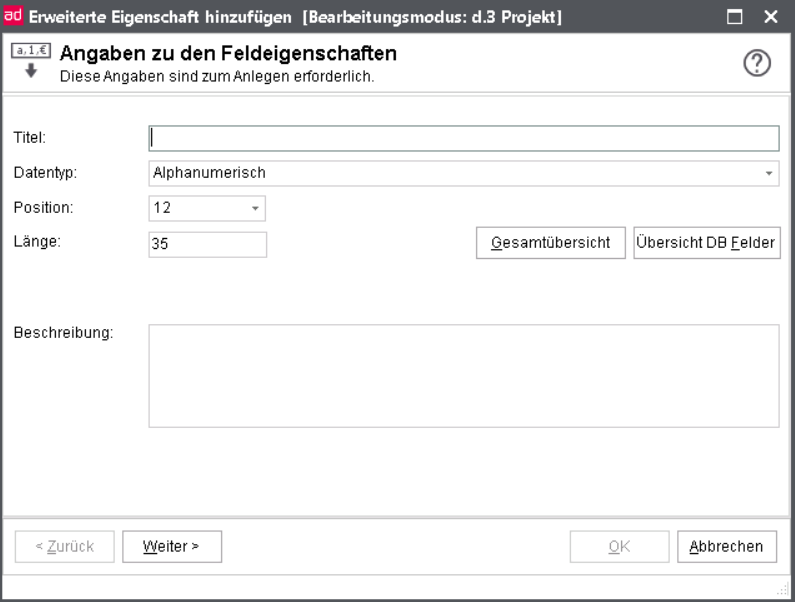Click the resize grip in bottom-right corner

[785, 592]
